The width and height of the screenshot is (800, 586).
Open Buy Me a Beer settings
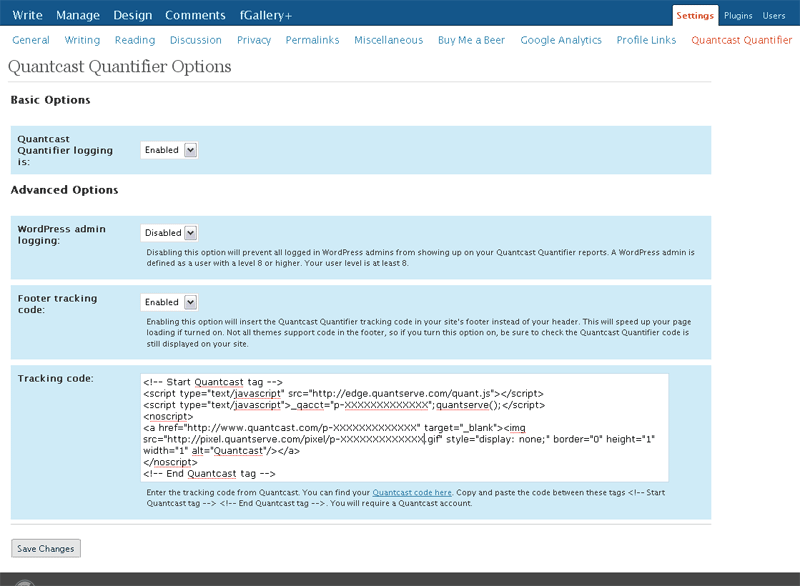[471, 40]
